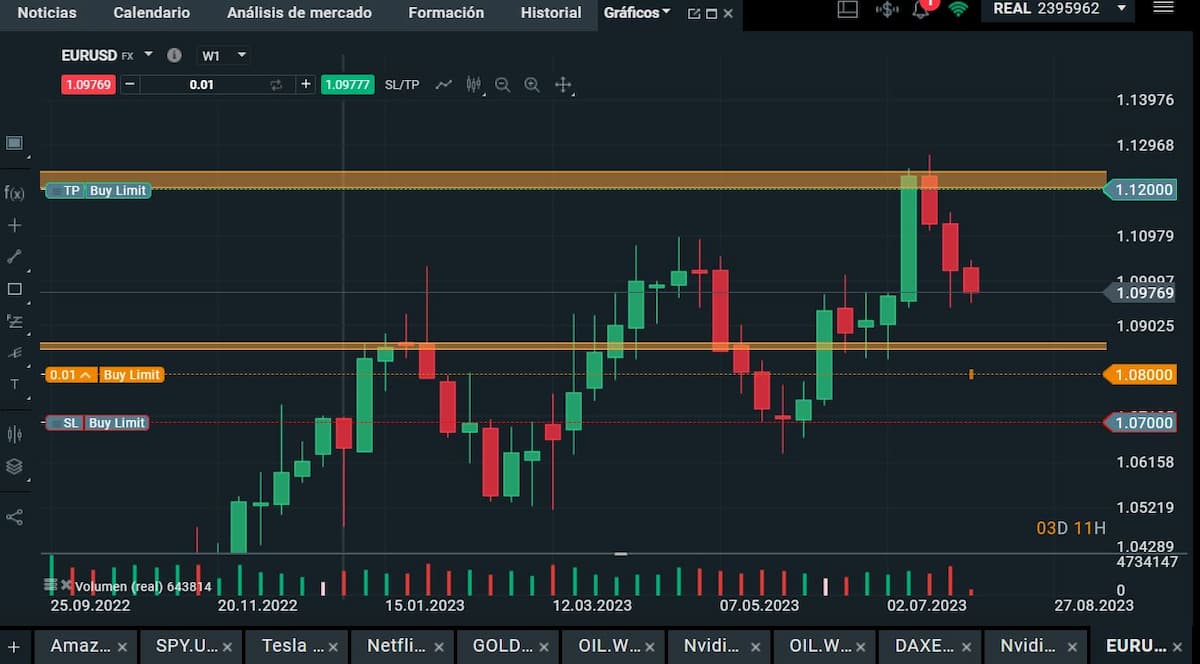Zoom in the chart with magnifier plus
Screen dimensions: 1200x664
(x=532, y=85)
